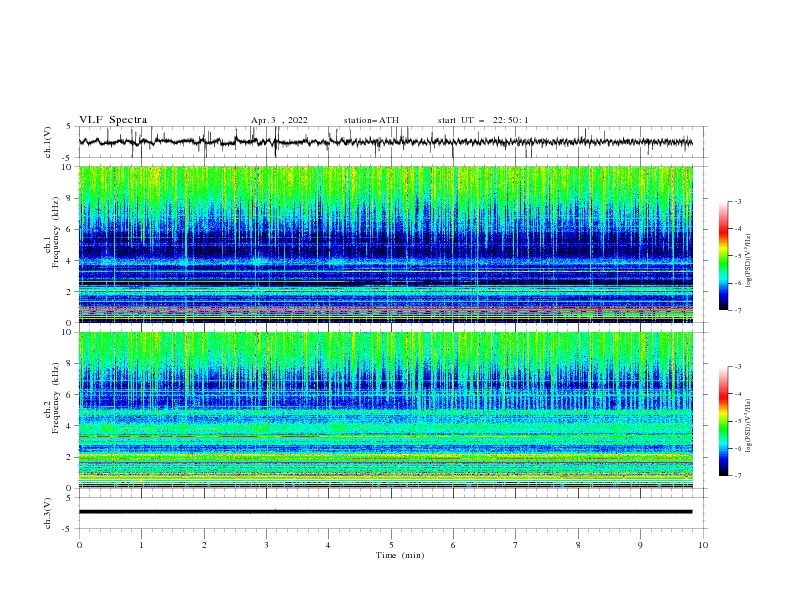Click the log(PSD) label of the ch.1 colorbar
The image size is (792, 612).
tap(748, 261)
